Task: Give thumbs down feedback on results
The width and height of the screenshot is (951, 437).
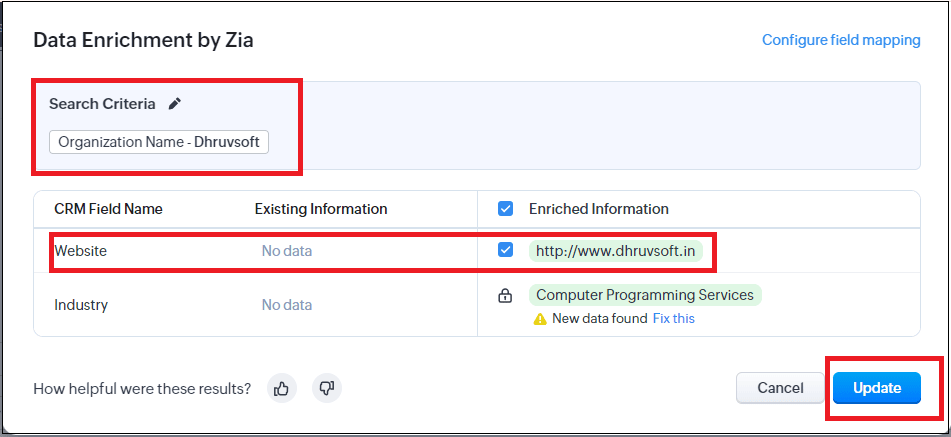Action: tap(327, 388)
